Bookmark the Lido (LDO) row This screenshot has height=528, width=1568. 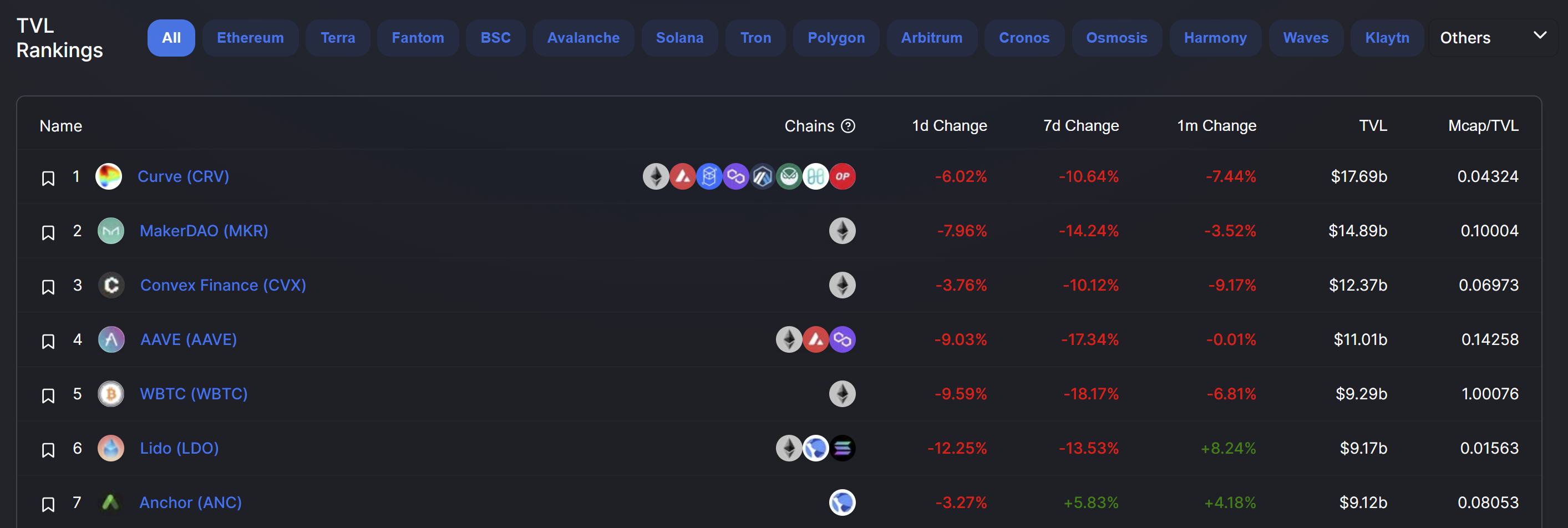48,450
